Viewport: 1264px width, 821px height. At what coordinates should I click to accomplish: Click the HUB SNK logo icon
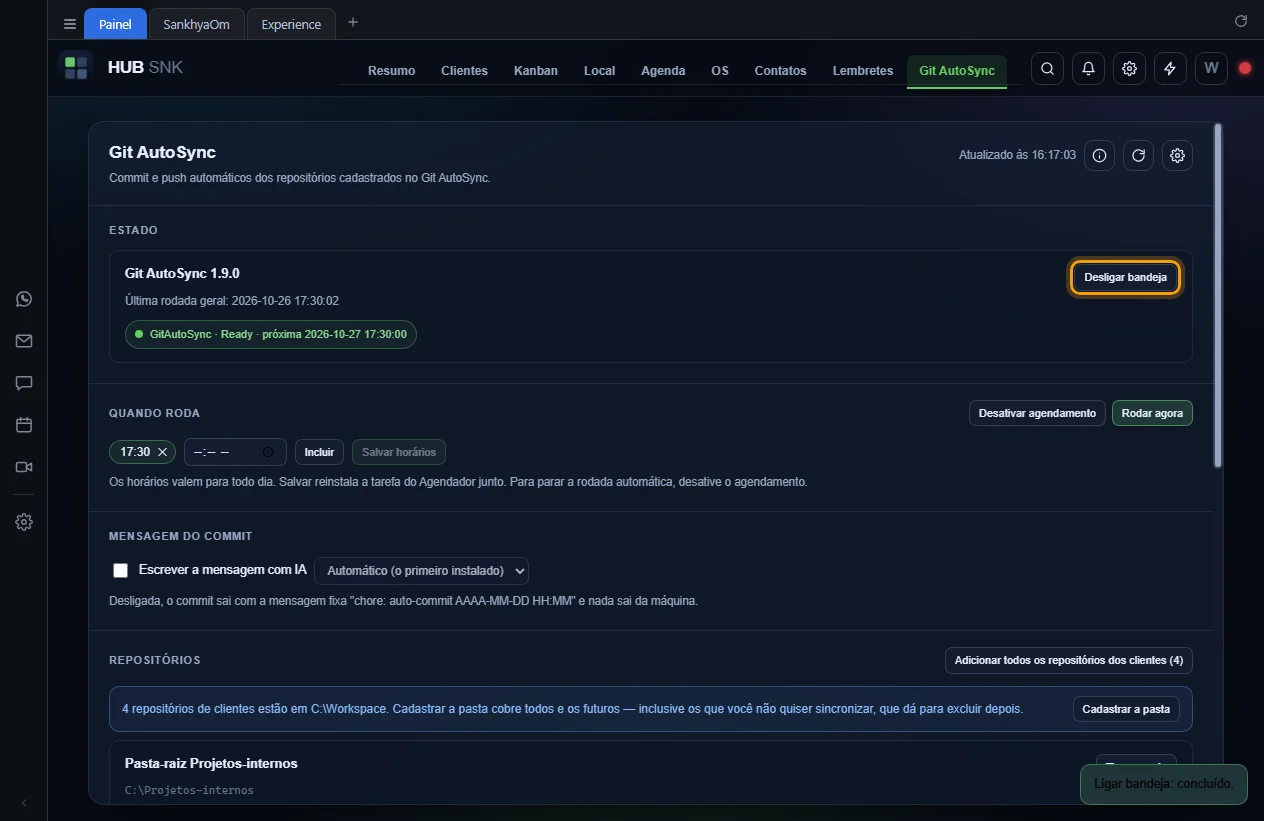click(x=76, y=68)
